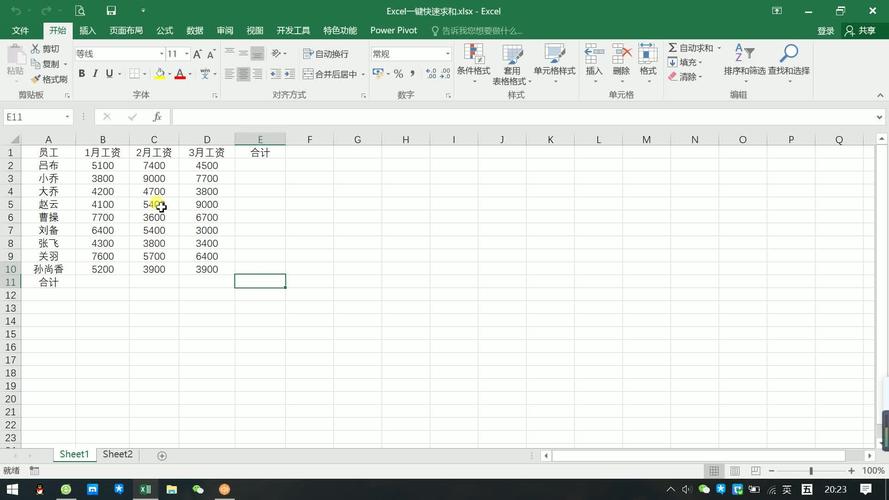This screenshot has width=889, height=500.
Task: Open the Windows Start menu
Action: [x=12, y=489]
